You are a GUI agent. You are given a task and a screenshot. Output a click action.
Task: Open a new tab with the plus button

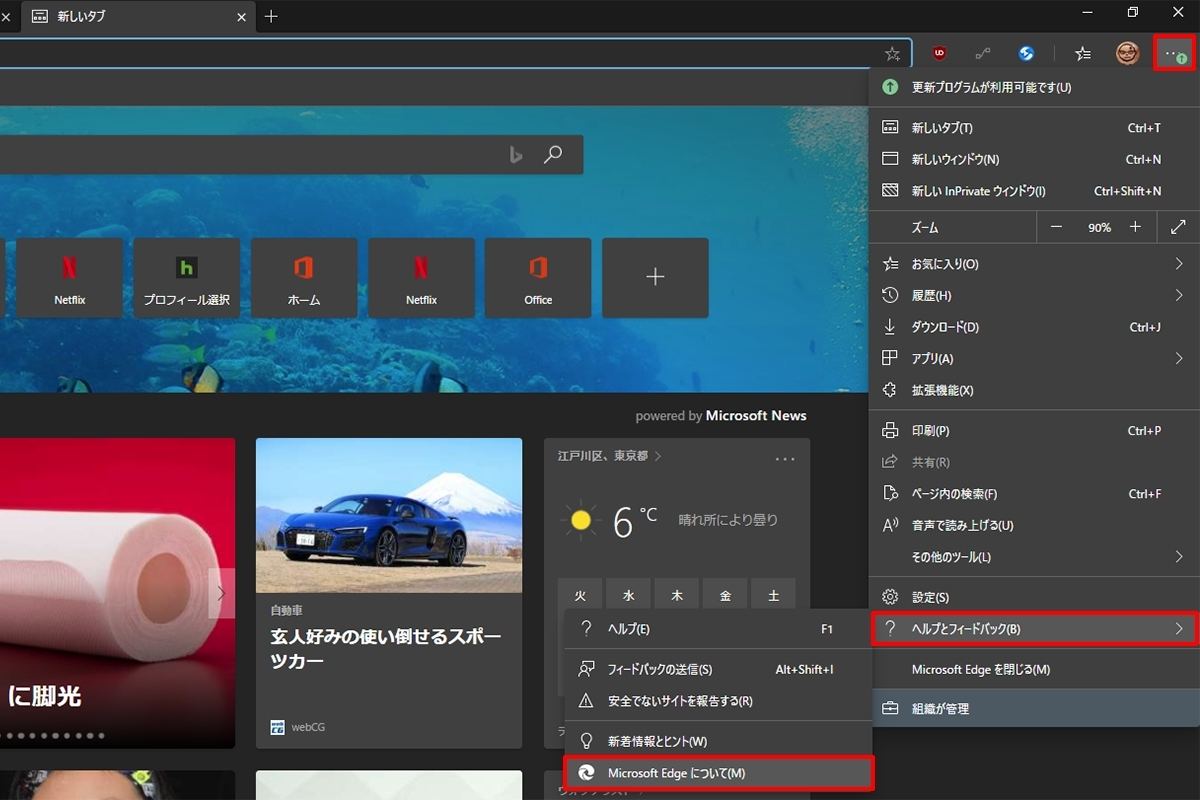tap(271, 16)
